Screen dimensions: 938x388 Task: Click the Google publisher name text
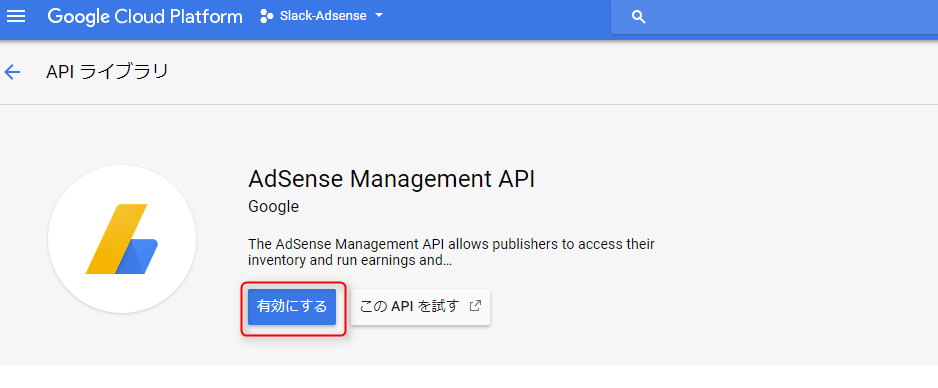pos(273,207)
